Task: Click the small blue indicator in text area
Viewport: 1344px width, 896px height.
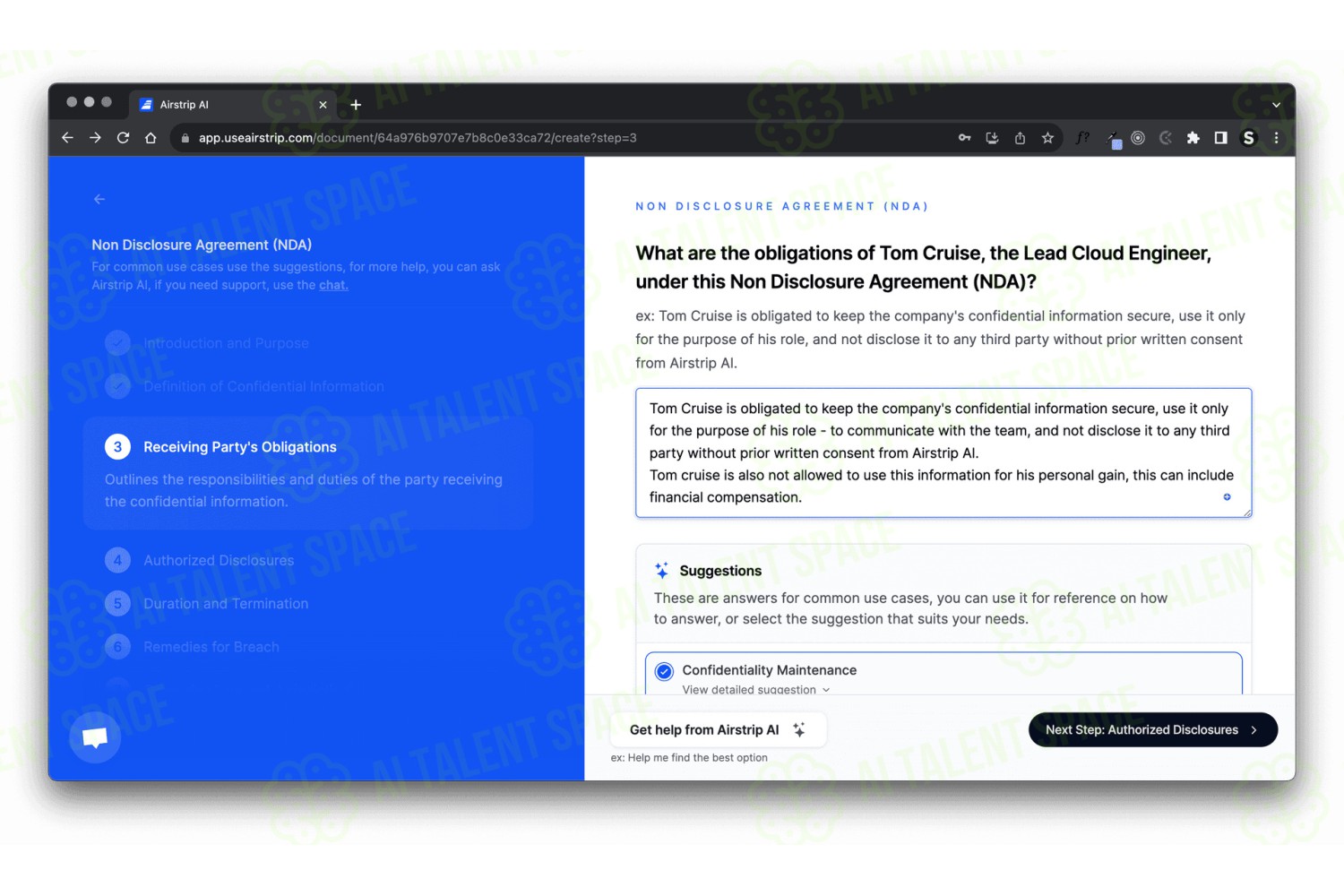Action: pyautogui.click(x=1227, y=496)
